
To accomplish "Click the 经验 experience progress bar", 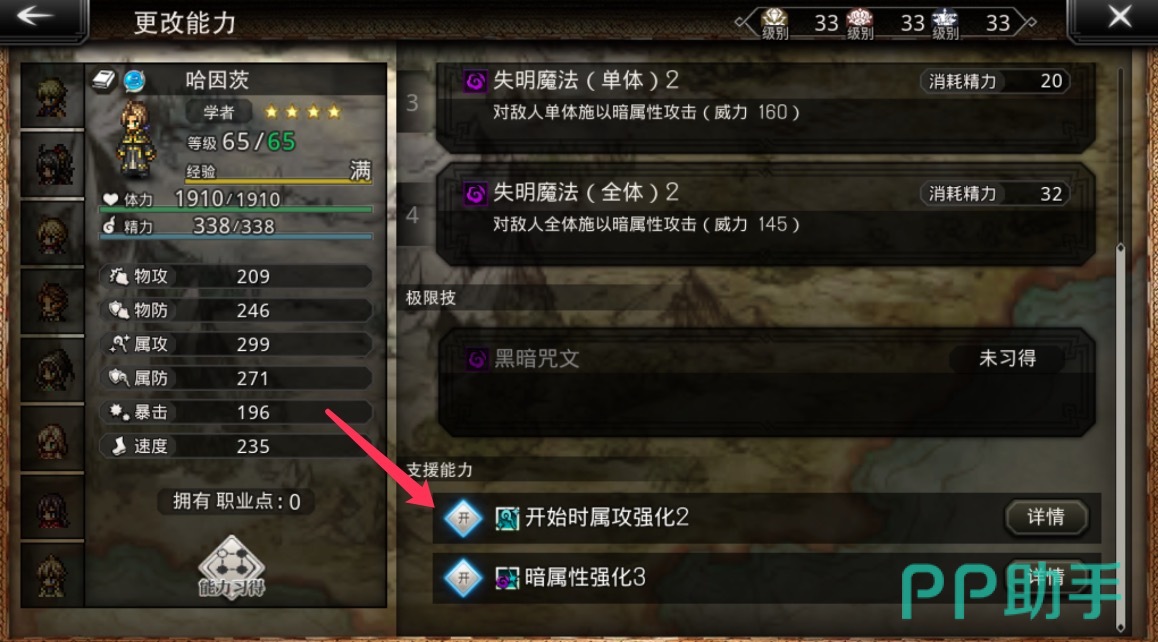I will (x=278, y=180).
